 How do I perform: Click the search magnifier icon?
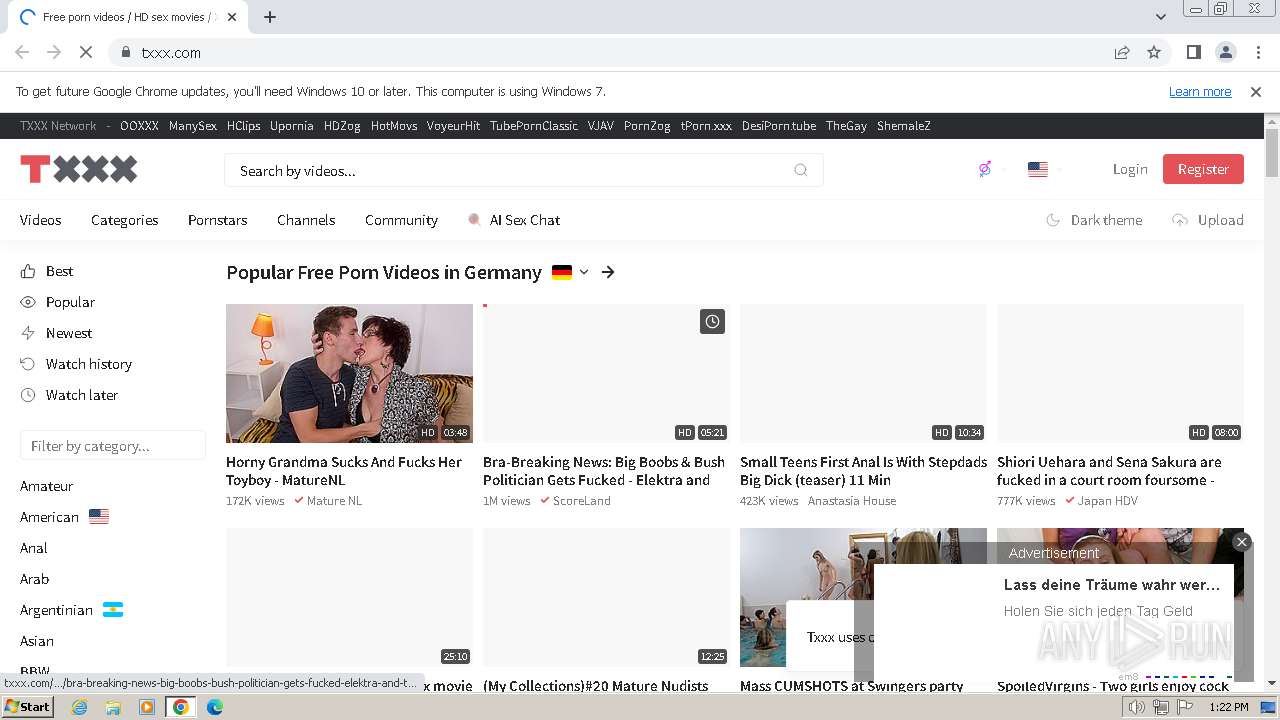click(x=800, y=170)
